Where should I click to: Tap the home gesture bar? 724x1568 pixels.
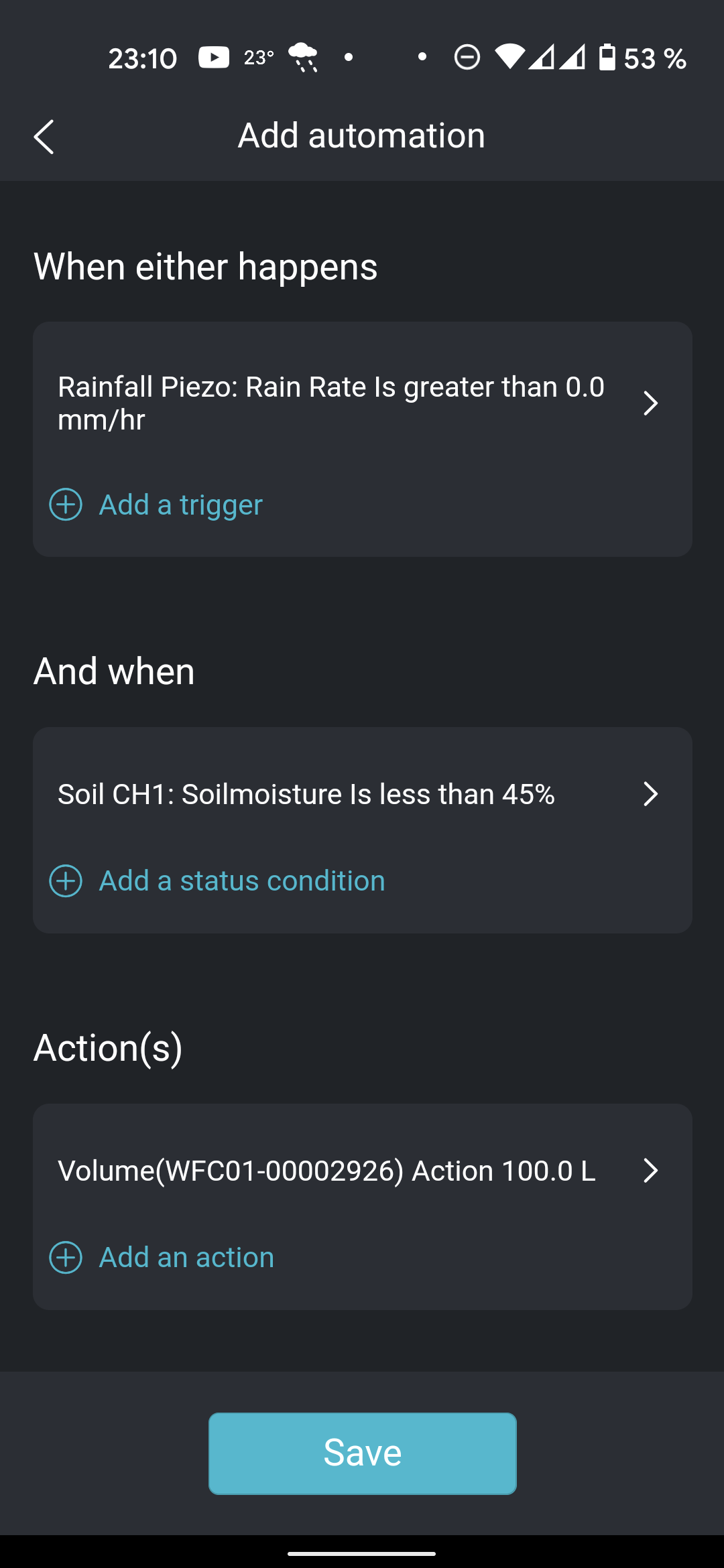362,1553
